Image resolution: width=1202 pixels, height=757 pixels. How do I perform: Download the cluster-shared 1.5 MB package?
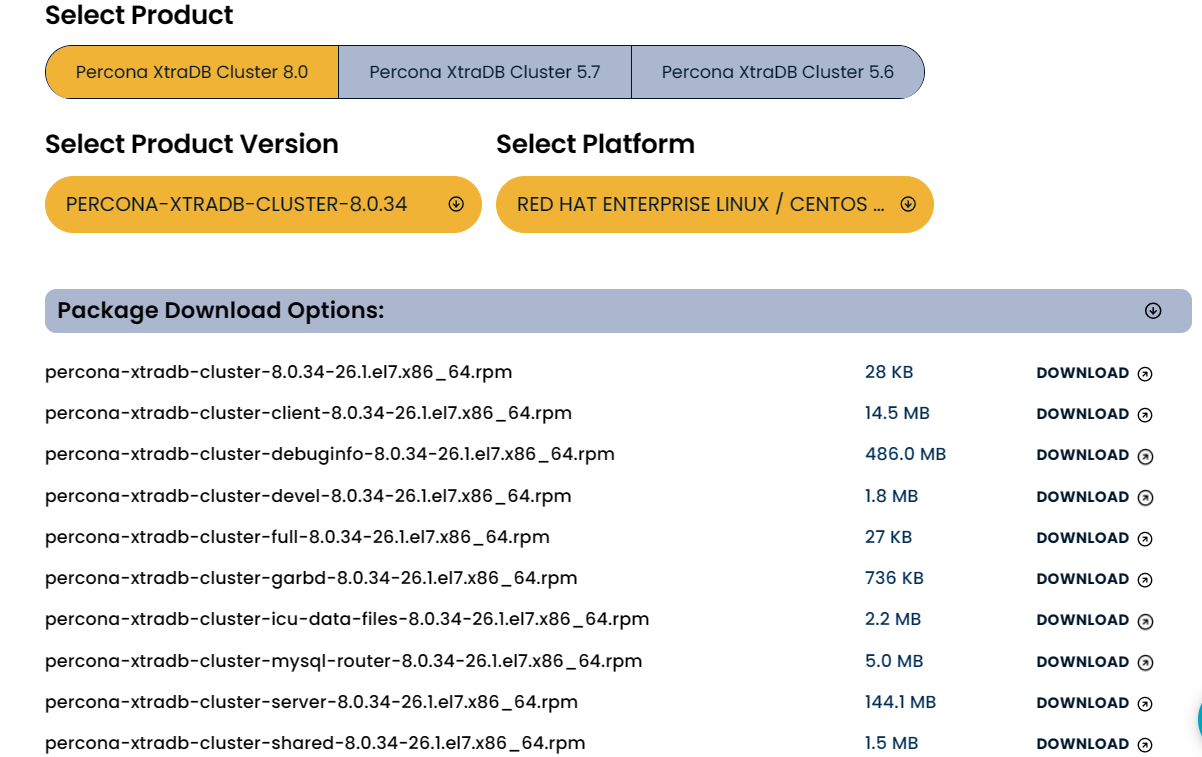pyautogui.click(x=1083, y=744)
